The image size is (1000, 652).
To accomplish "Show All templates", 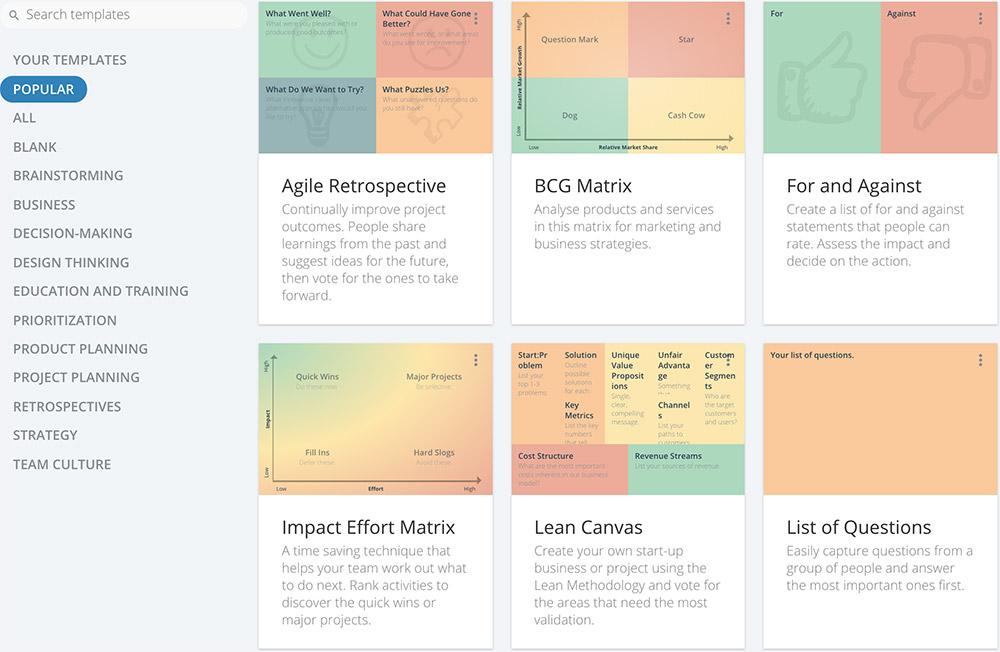I will [x=25, y=118].
